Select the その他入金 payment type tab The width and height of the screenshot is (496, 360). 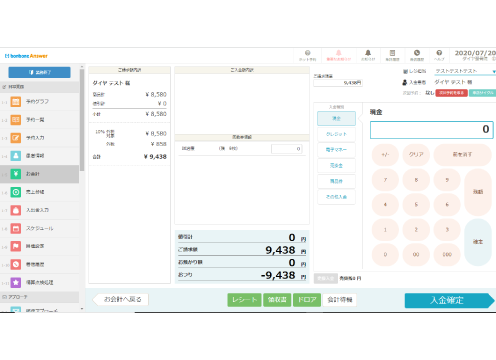click(336, 197)
